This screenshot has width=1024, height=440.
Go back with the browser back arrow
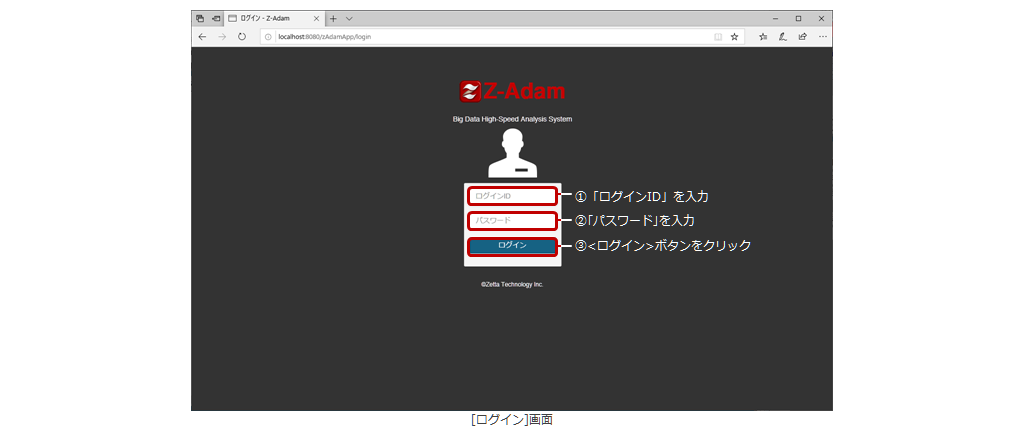[x=202, y=37]
